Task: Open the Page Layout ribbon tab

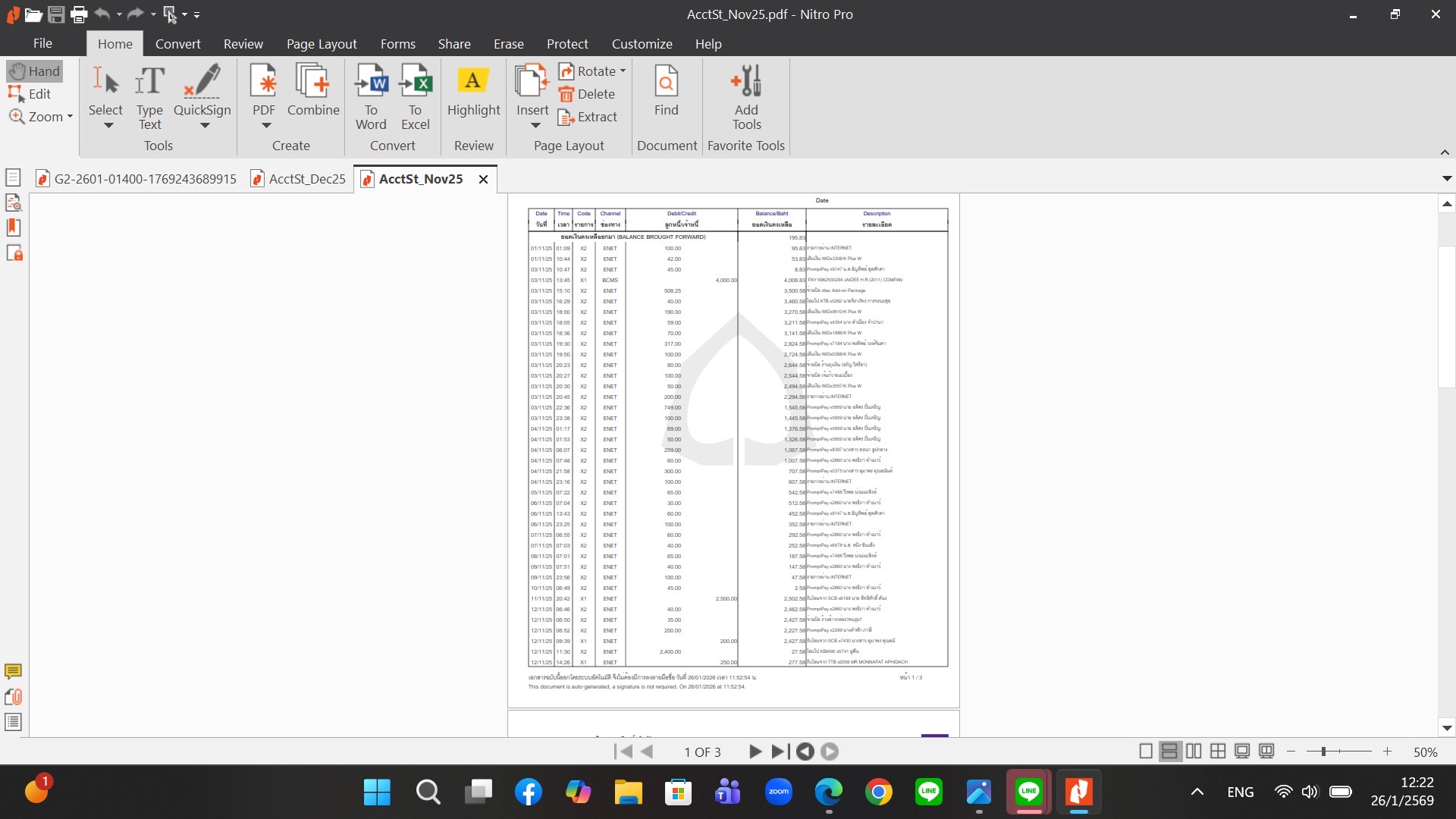Action: click(x=322, y=44)
